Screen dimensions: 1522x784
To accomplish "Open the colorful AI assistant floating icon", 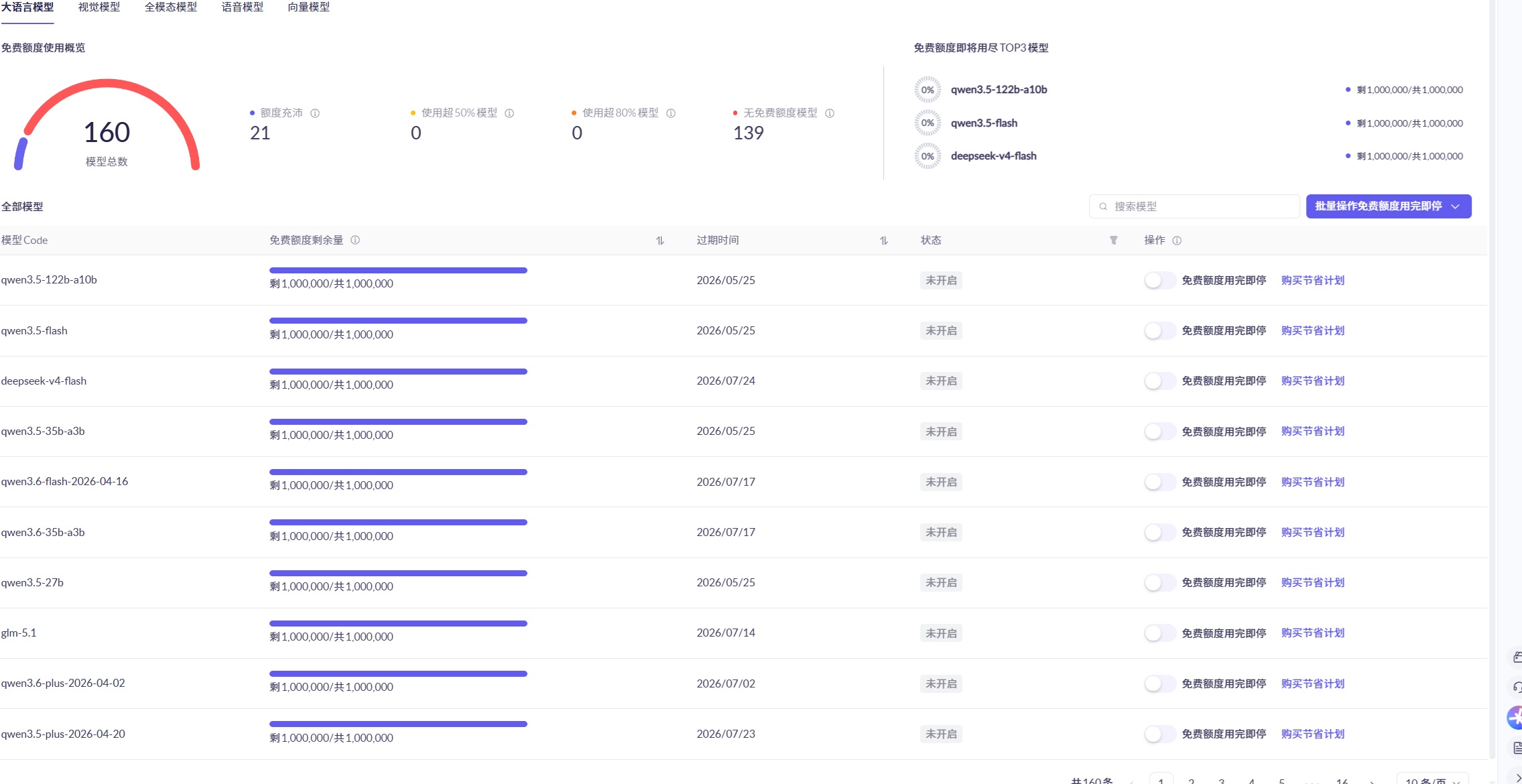I will click(1515, 718).
